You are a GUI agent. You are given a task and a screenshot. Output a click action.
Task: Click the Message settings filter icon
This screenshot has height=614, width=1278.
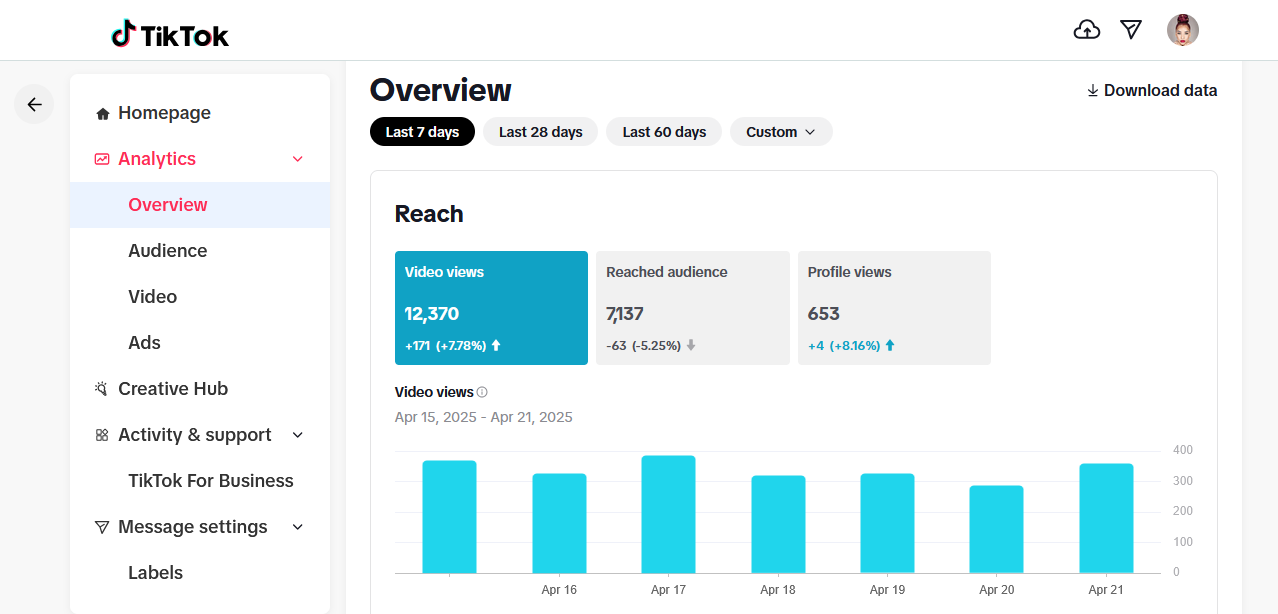pyautogui.click(x=102, y=527)
